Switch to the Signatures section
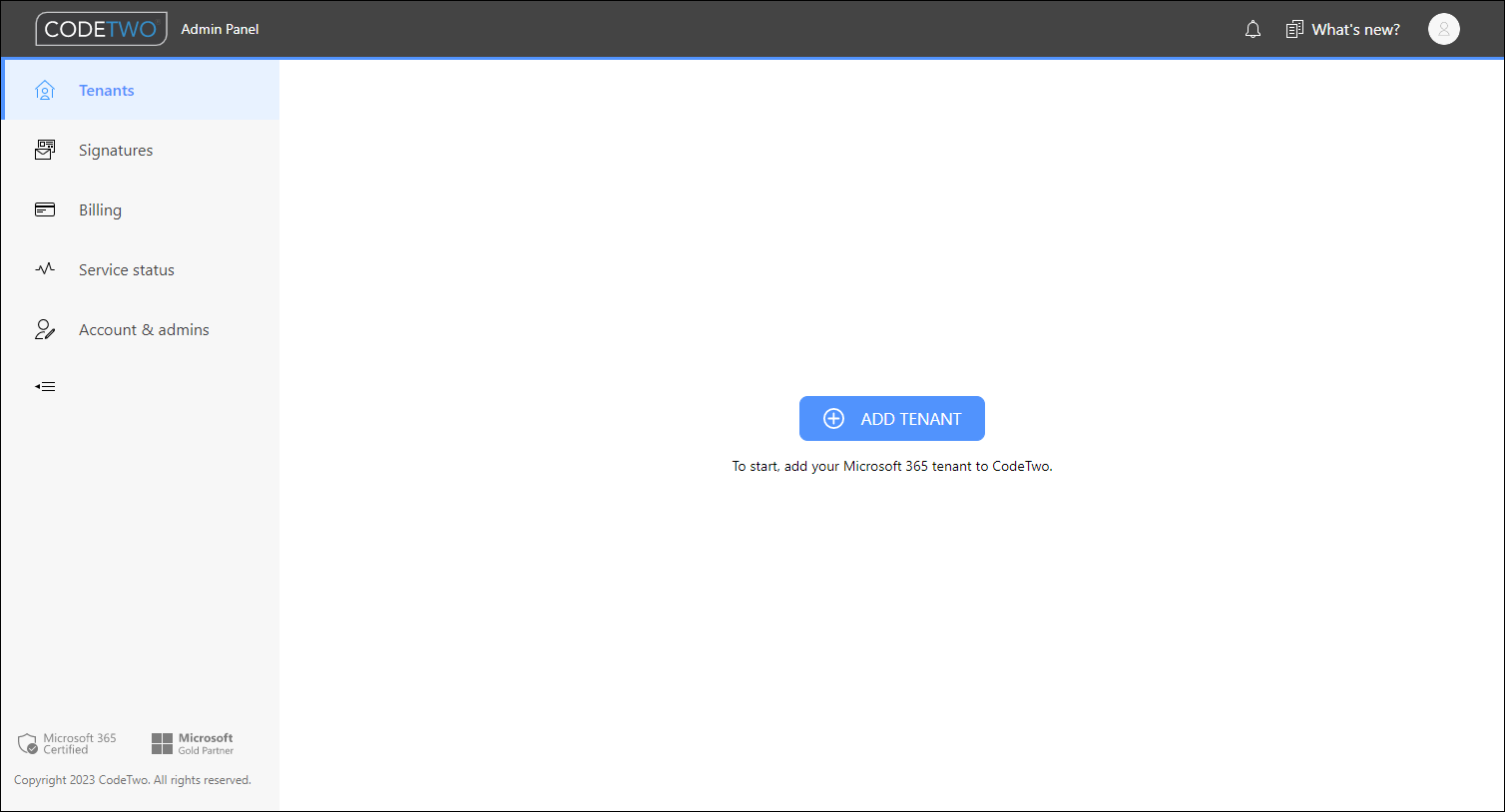The height and width of the screenshot is (812, 1505). coord(116,150)
